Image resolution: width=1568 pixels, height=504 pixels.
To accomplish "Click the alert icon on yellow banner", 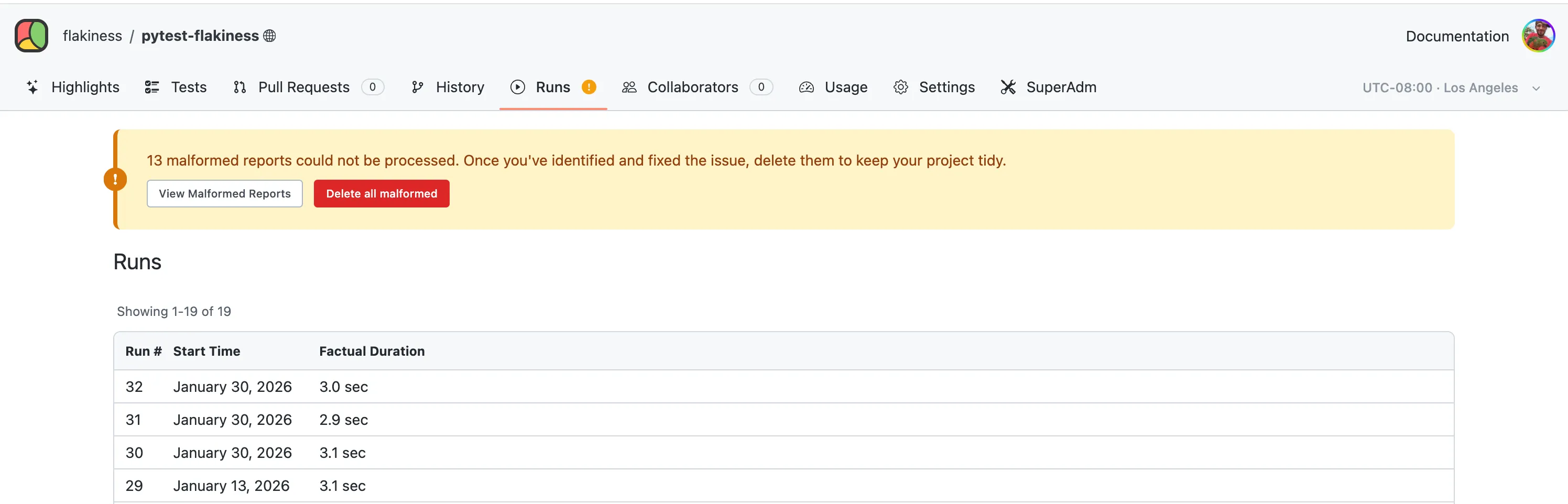I will (115, 180).
